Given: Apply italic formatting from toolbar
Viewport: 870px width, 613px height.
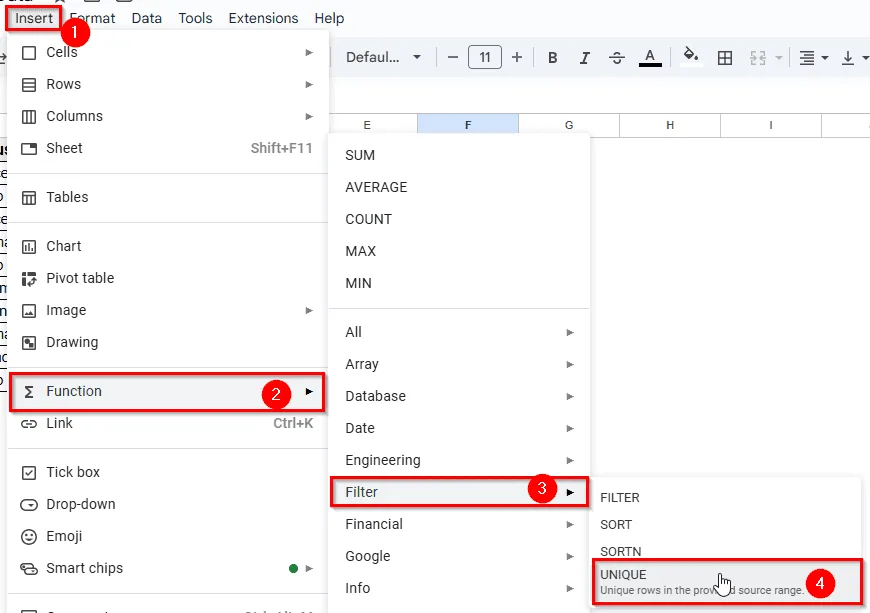Looking at the screenshot, I should [x=584, y=58].
